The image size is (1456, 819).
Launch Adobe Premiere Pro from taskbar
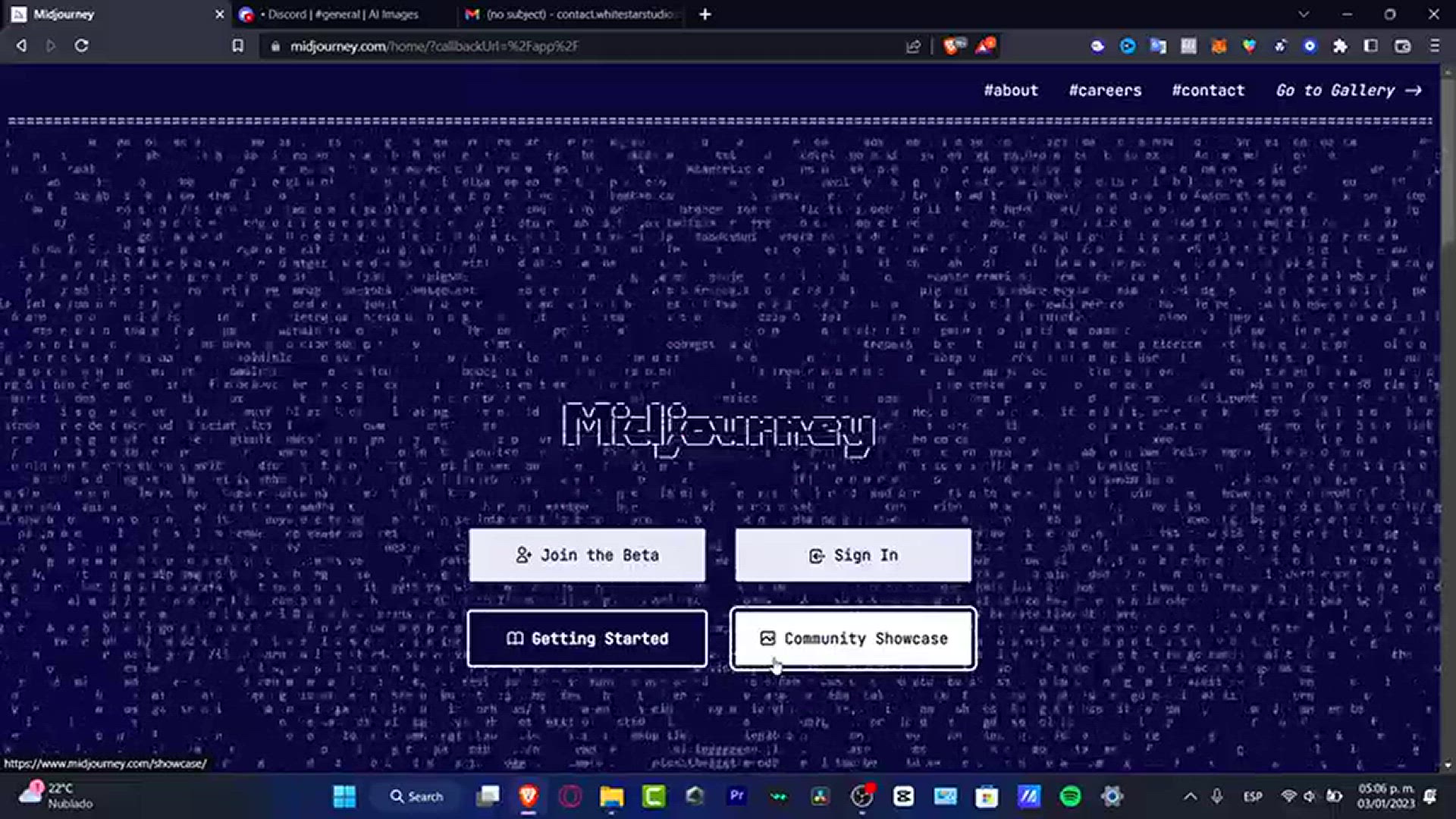point(736,796)
